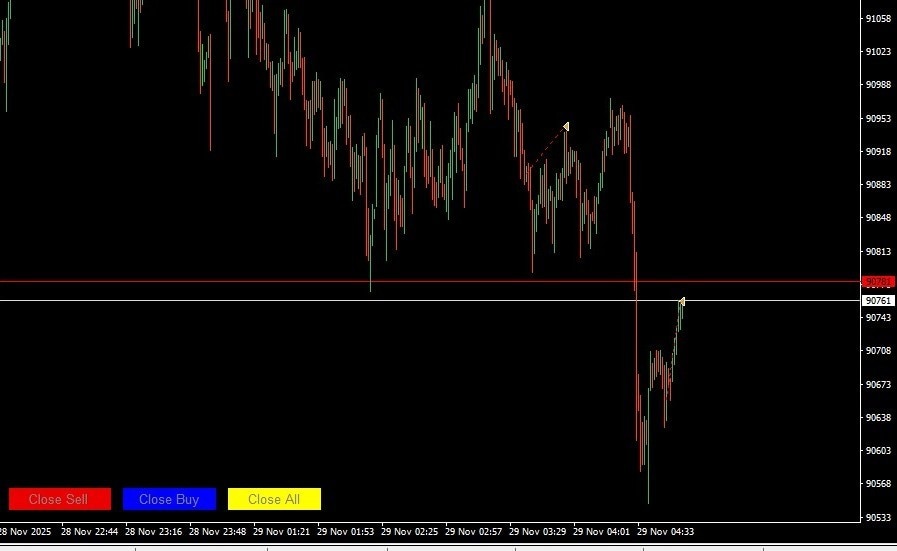
Task: Click the 90918 price scale value
Action: (x=878, y=152)
